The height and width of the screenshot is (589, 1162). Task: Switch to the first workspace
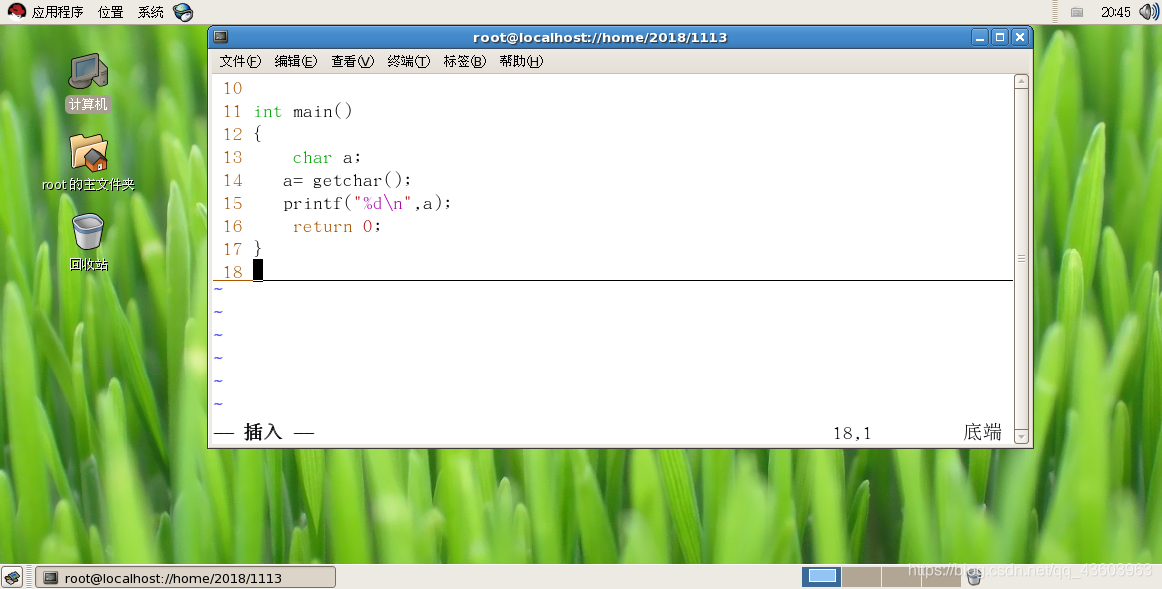[822, 576]
